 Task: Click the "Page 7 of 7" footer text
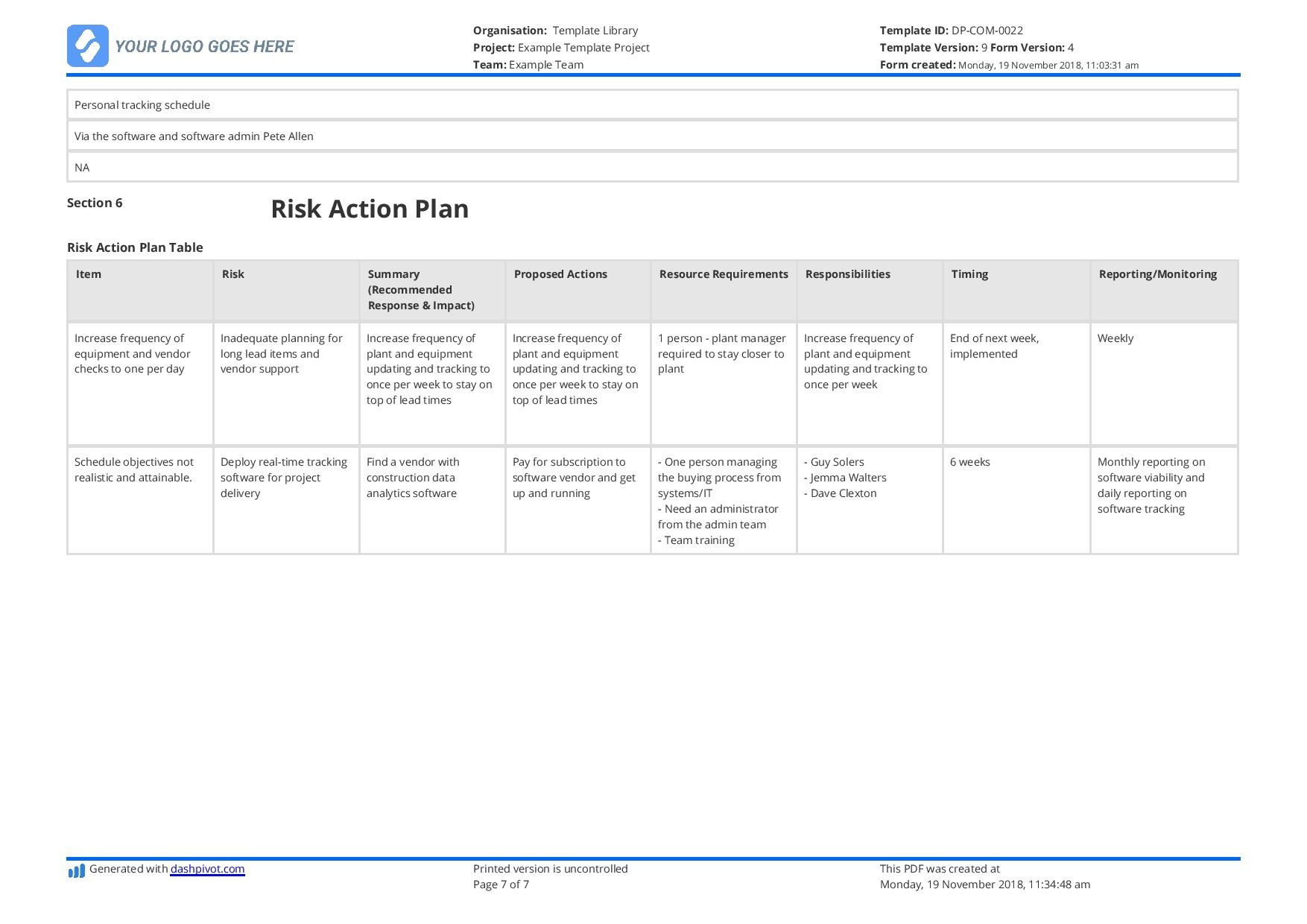tap(501, 885)
